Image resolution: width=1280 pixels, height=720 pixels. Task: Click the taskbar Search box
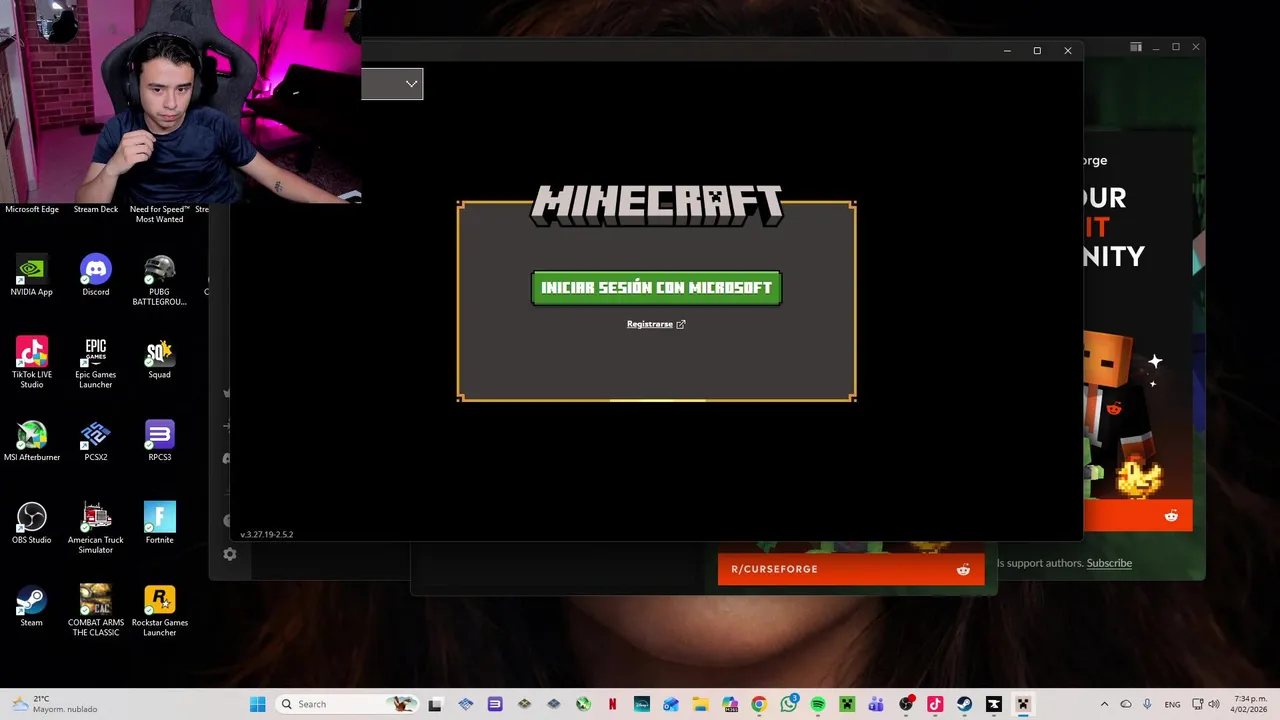tap(346, 704)
